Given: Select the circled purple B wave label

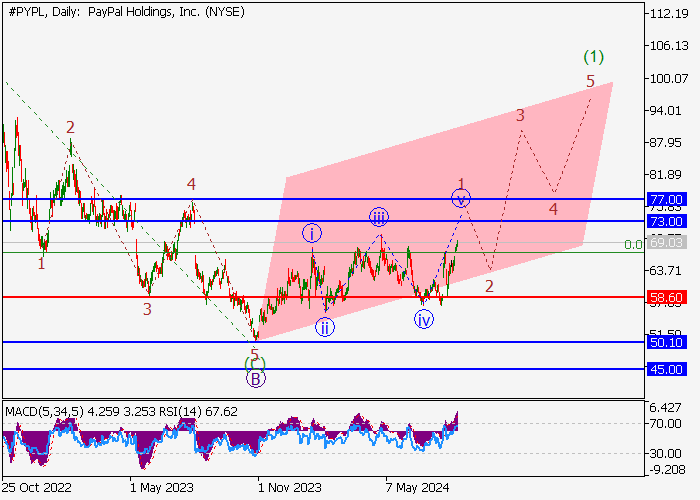Looking at the screenshot, I should 256,379.
